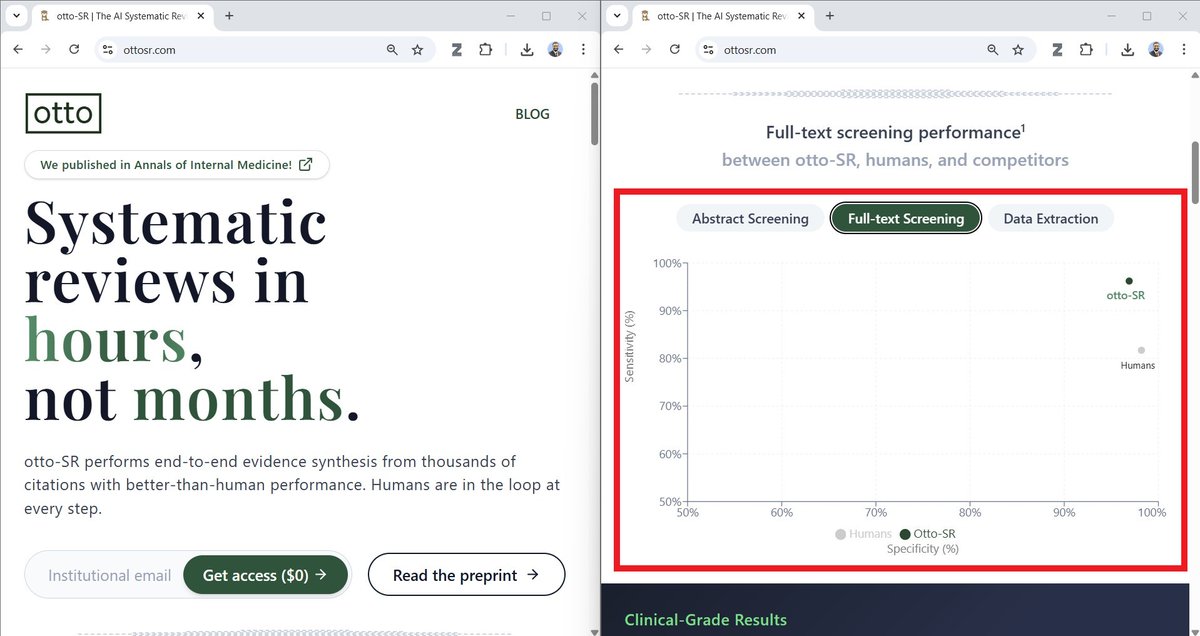Viewport: 1200px width, 636px height.
Task: Click the Get access ($0) button
Action: pos(265,575)
